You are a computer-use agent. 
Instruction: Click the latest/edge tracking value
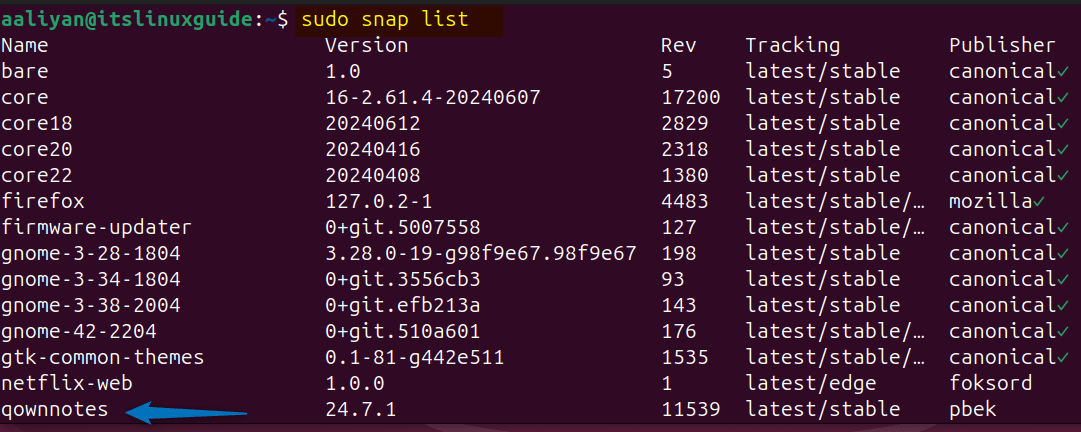tap(811, 384)
